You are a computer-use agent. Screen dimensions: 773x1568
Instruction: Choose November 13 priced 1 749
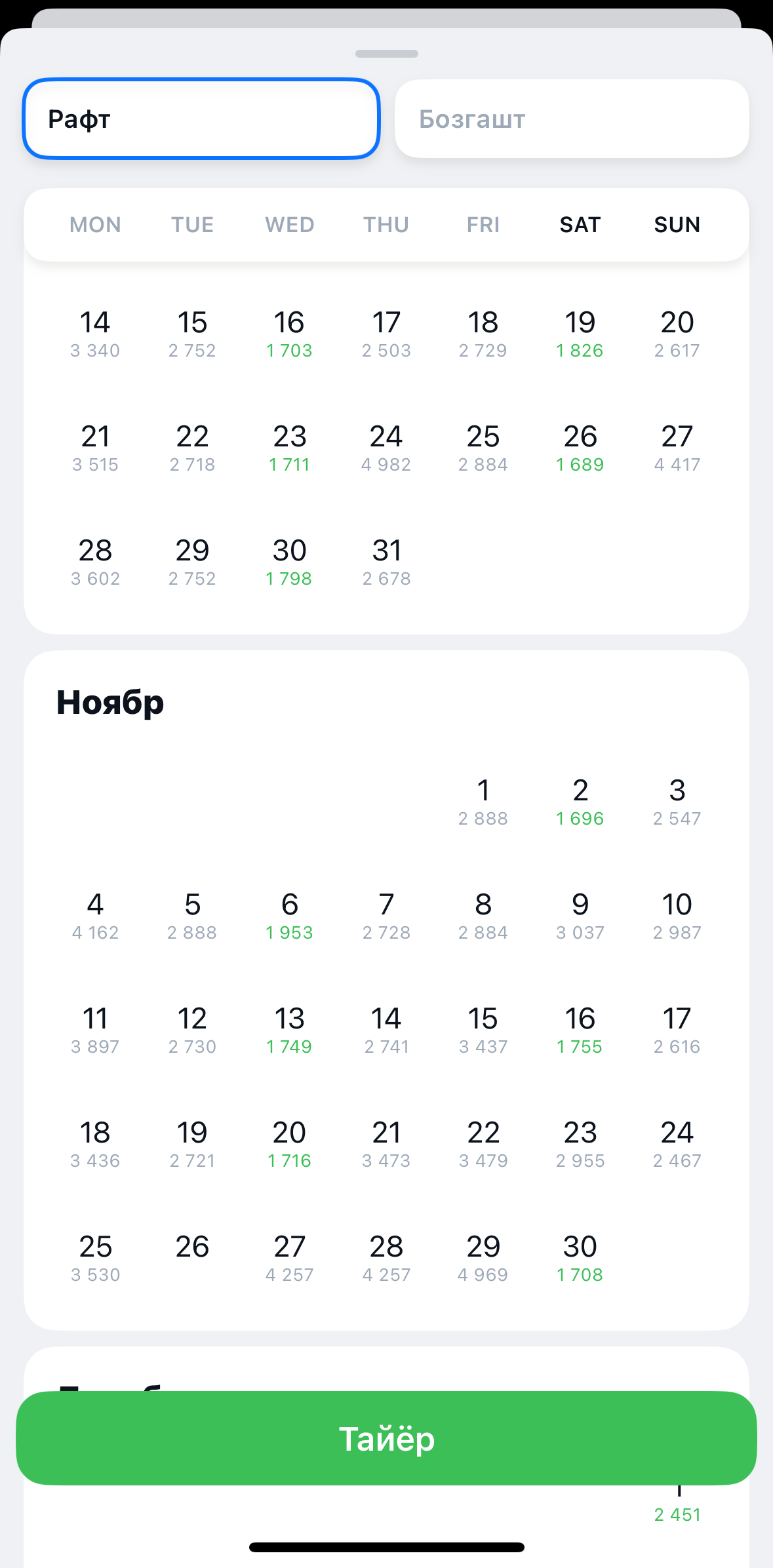point(289,1030)
